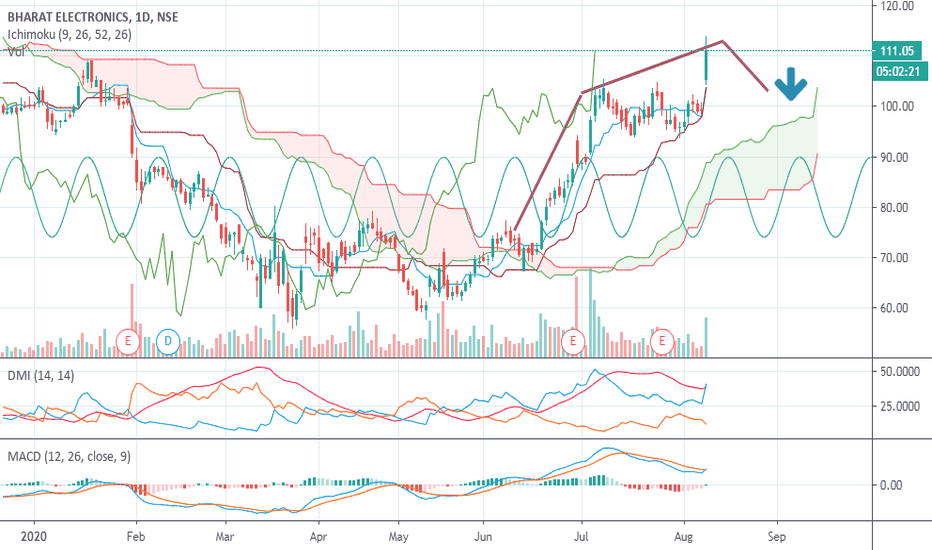Click the earnings E marker in late July
The width and height of the screenshot is (932, 550).
tap(662, 341)
